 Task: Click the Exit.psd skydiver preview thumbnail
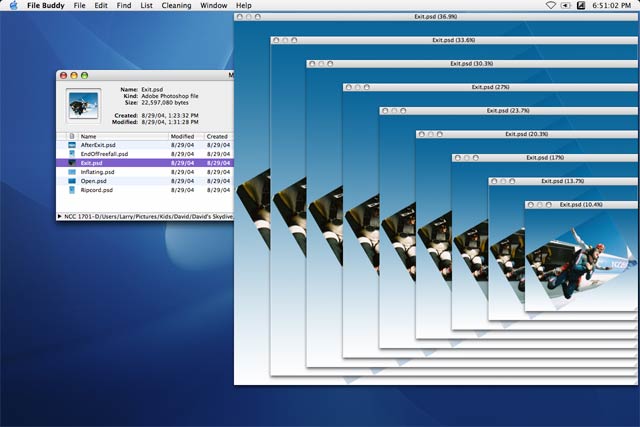point(83,105)
